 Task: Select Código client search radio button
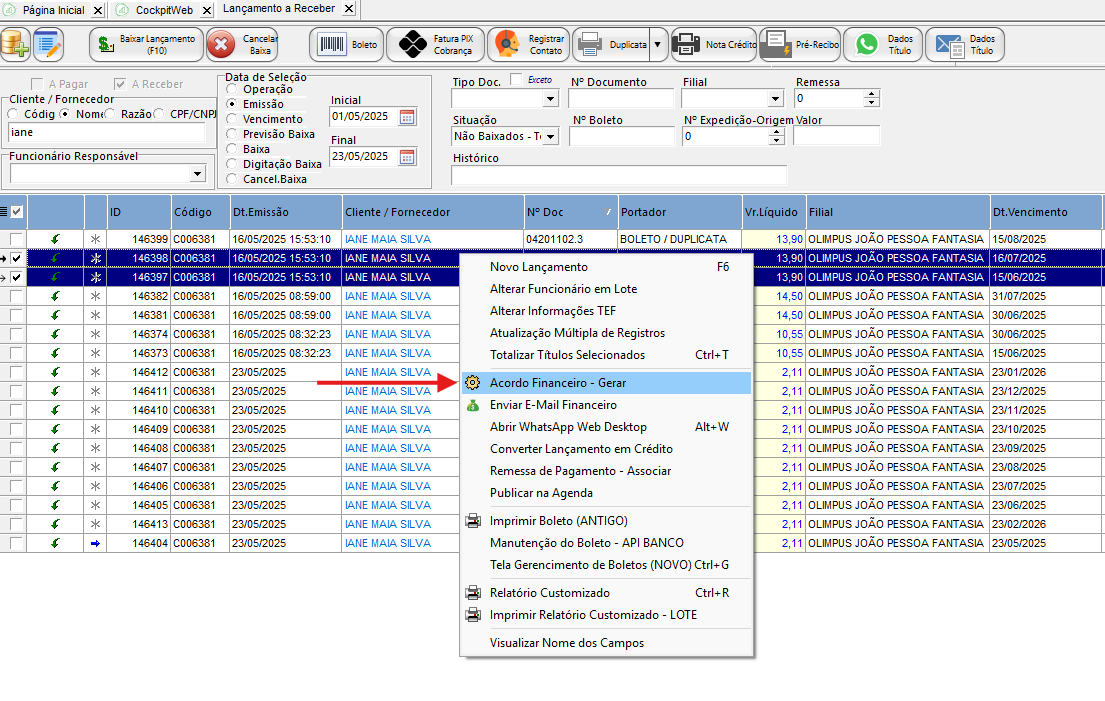click(x=13, y=114)
